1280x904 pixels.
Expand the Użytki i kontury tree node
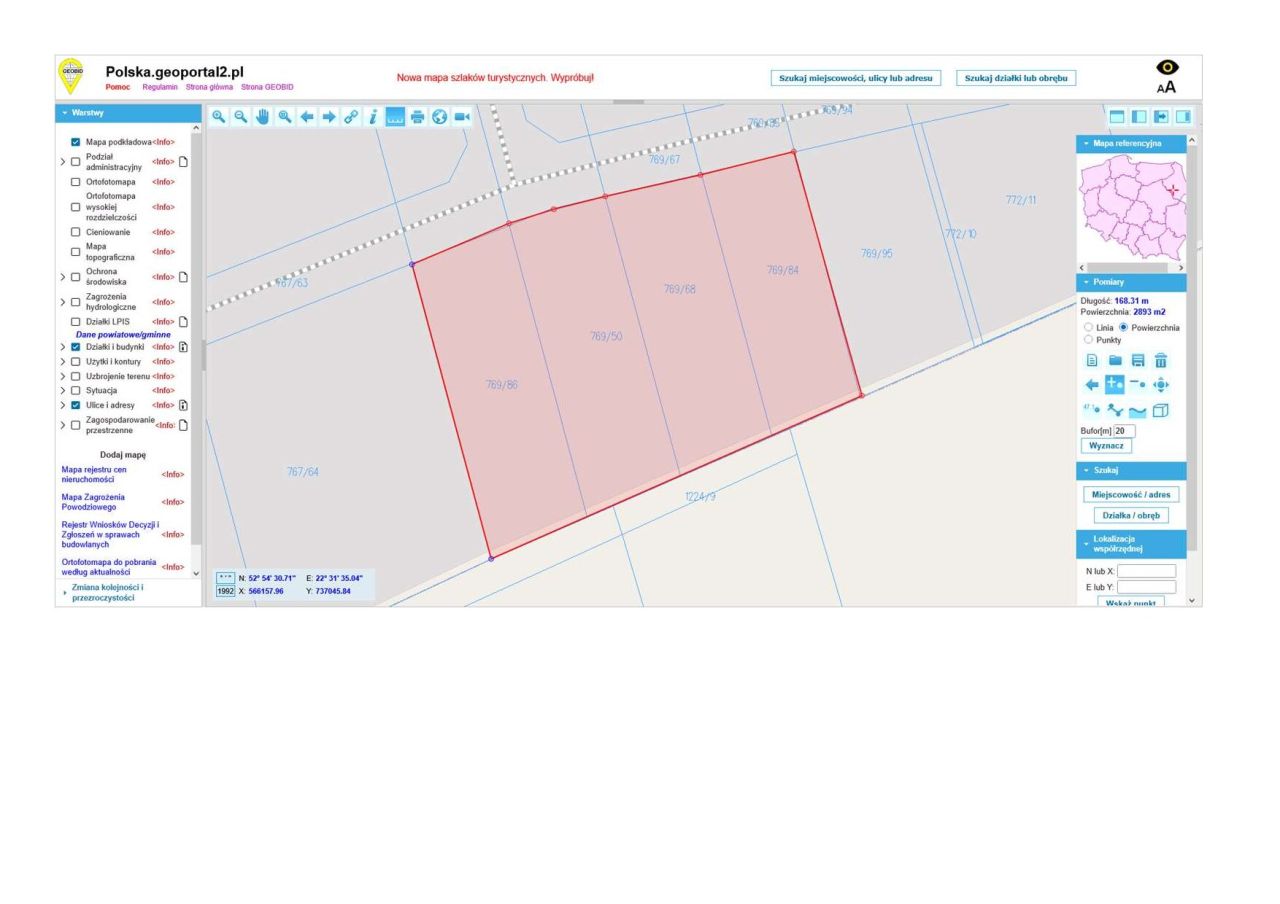click(x=63, y=362)
